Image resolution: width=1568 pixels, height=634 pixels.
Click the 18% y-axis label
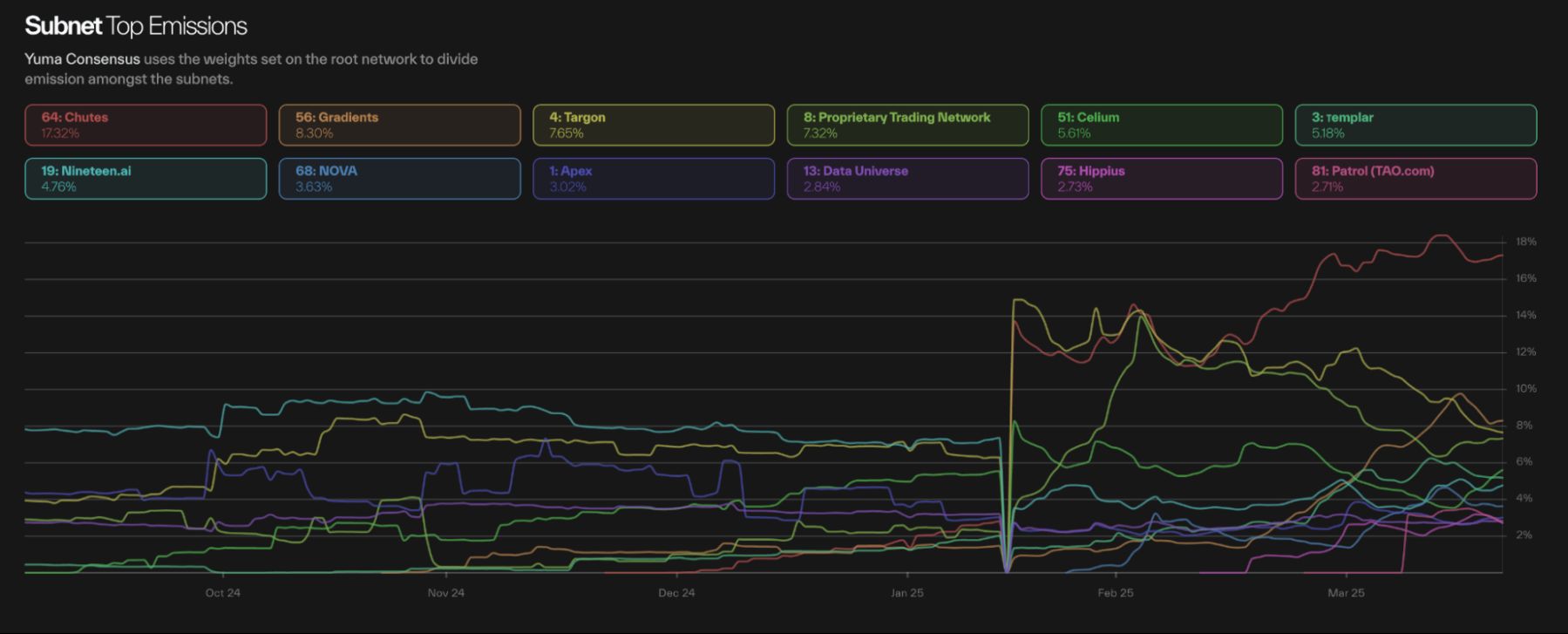(1525, 242)
